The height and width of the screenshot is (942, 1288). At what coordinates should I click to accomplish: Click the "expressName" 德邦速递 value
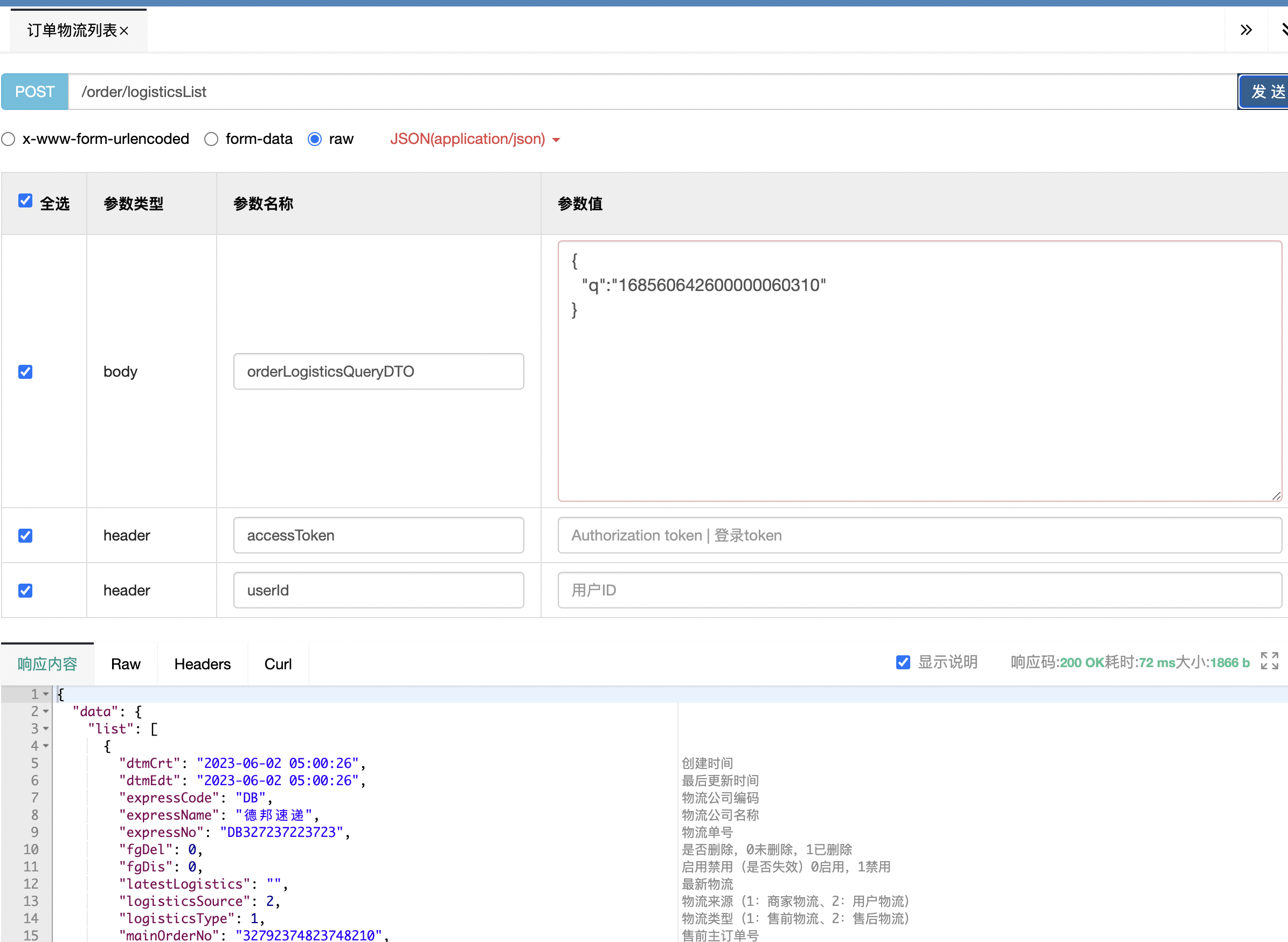coord(274,815)
